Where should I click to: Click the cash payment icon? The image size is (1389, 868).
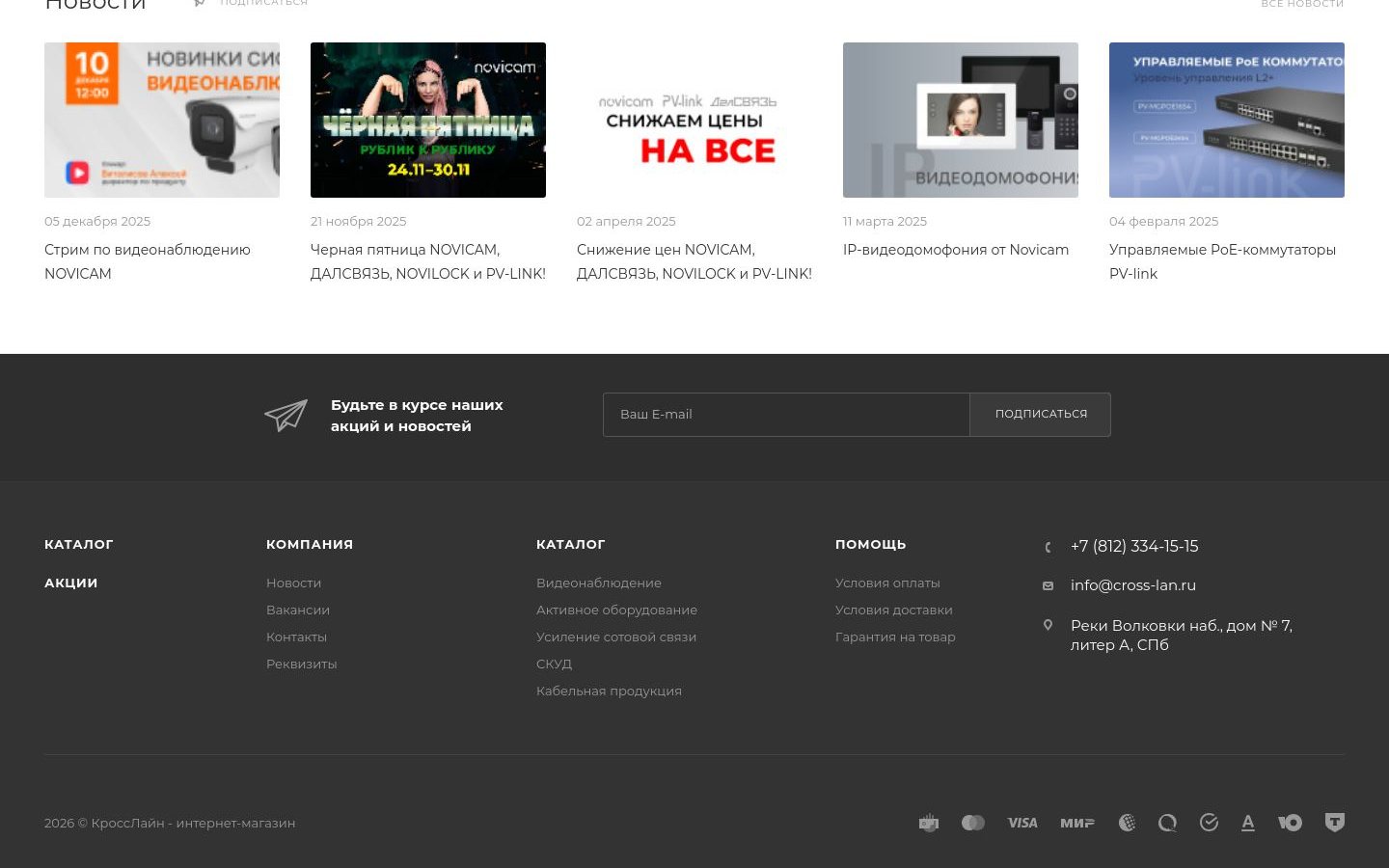tap(929, 823)
